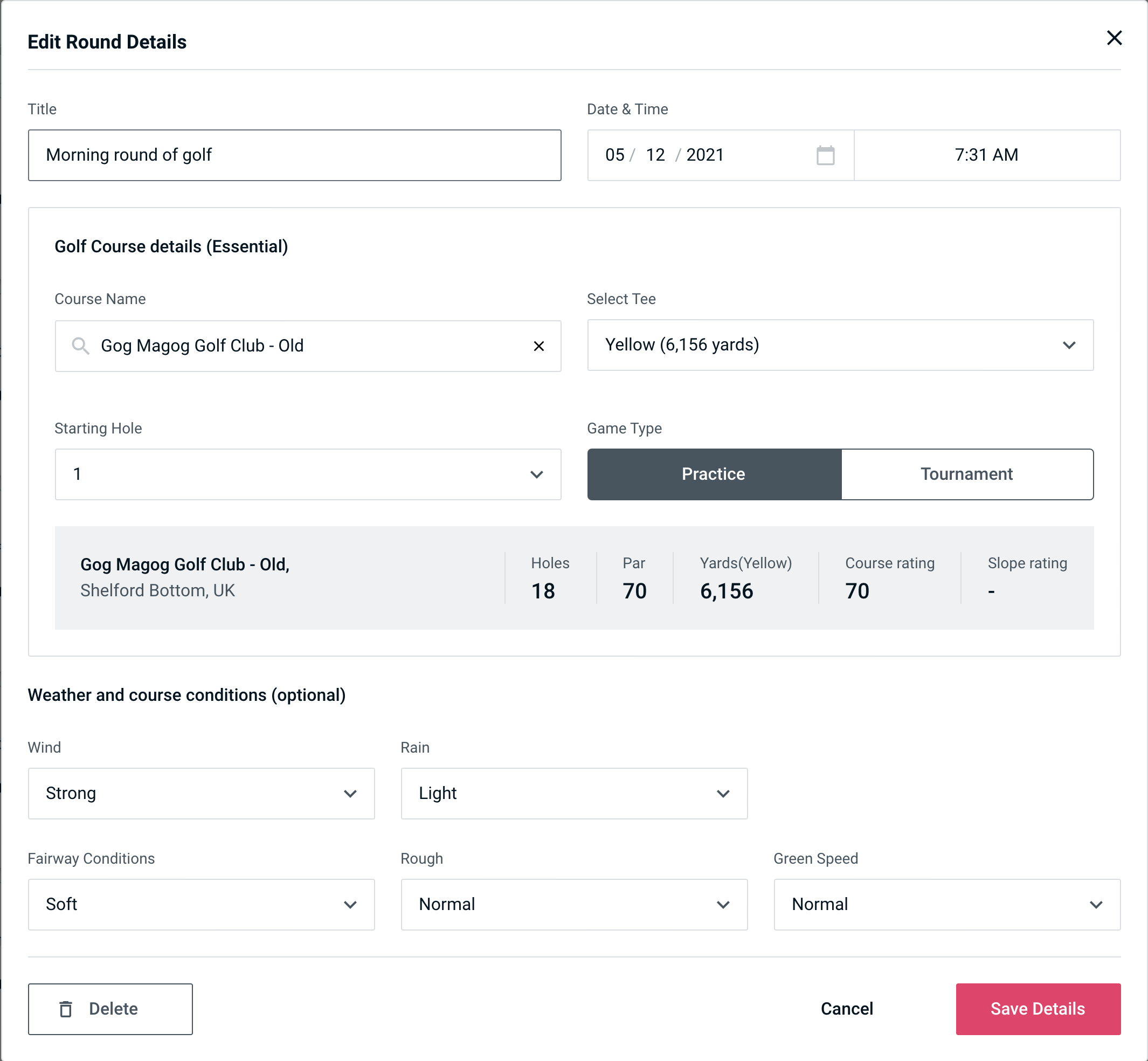Click the calendar icon next to date
The width and height of the screenshot is (1148, 1061).
coord(826,155)
